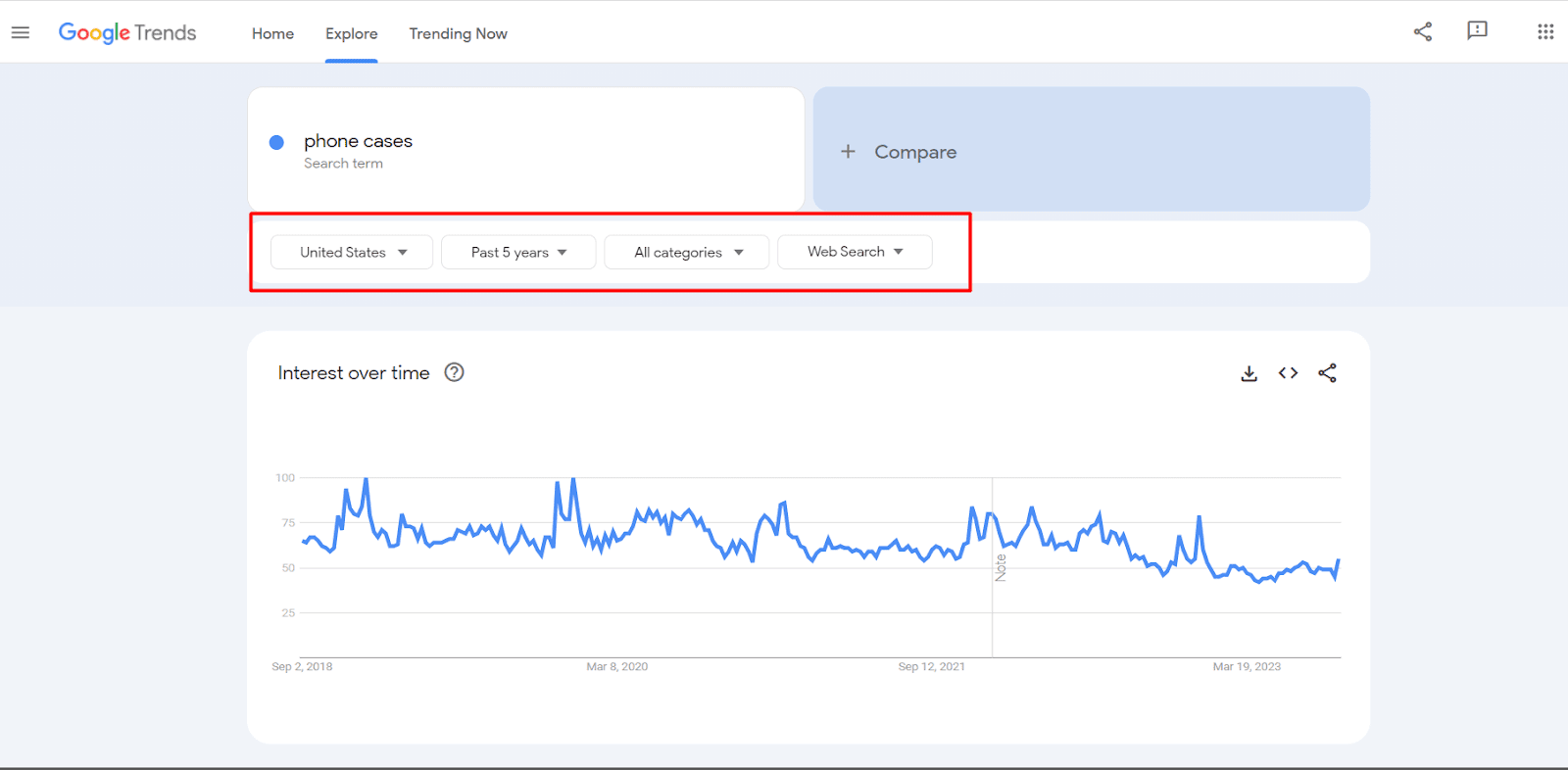Open the All categories dropdown

click(x=687, y=252)
